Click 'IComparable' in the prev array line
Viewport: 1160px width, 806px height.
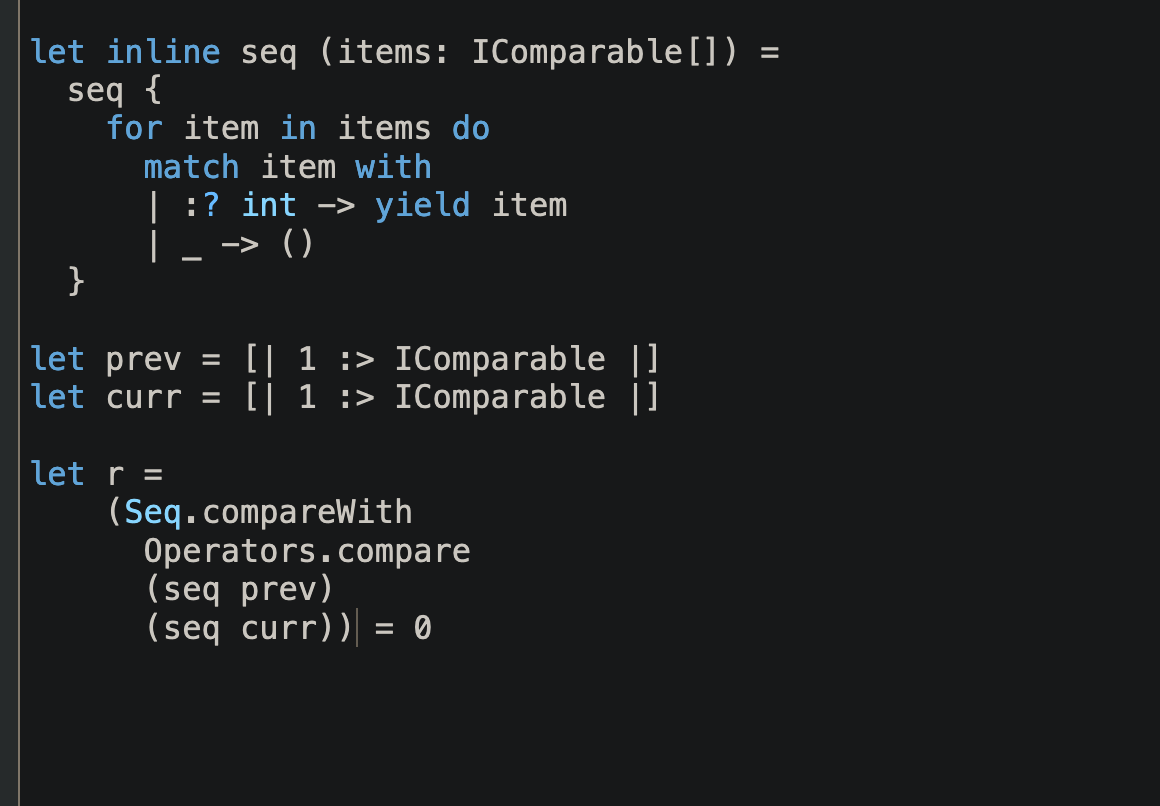pyautogui.click(x=500, y=359)
